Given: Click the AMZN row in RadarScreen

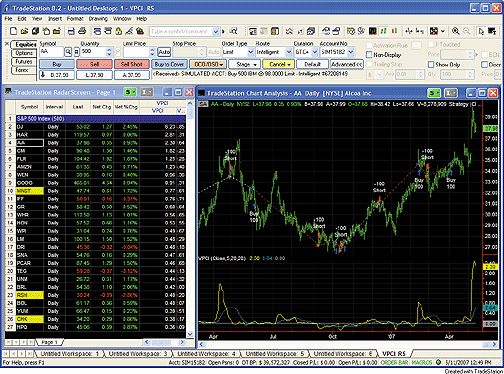Looking at the screenshot, I should click(95, 167).
